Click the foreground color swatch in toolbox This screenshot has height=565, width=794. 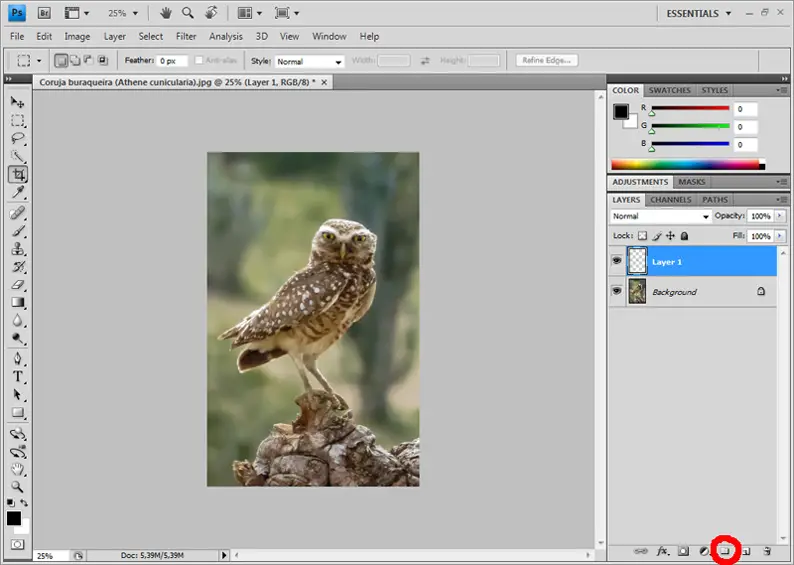click(14, 518)
